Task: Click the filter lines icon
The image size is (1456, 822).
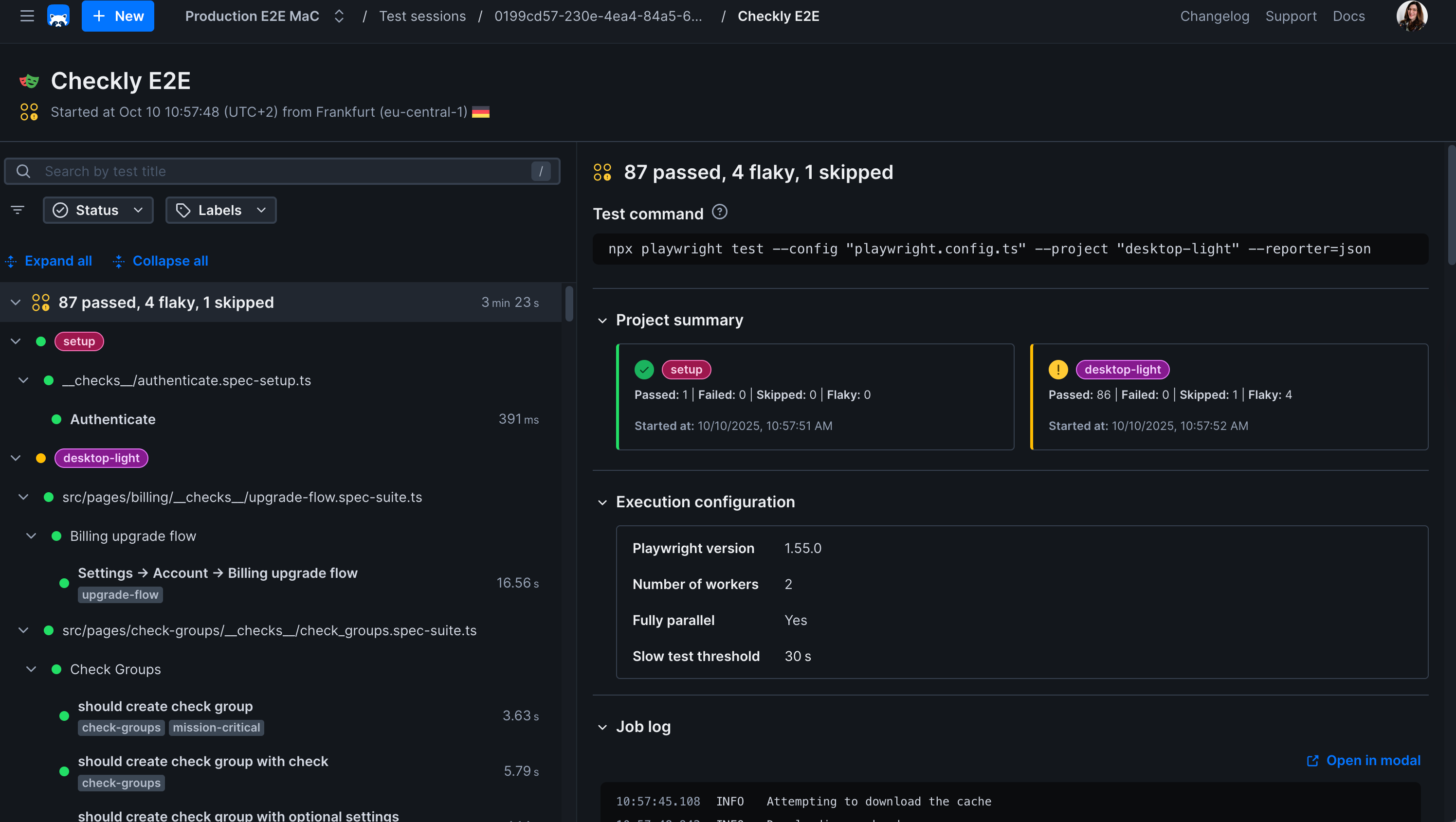Action: point(18,210)
